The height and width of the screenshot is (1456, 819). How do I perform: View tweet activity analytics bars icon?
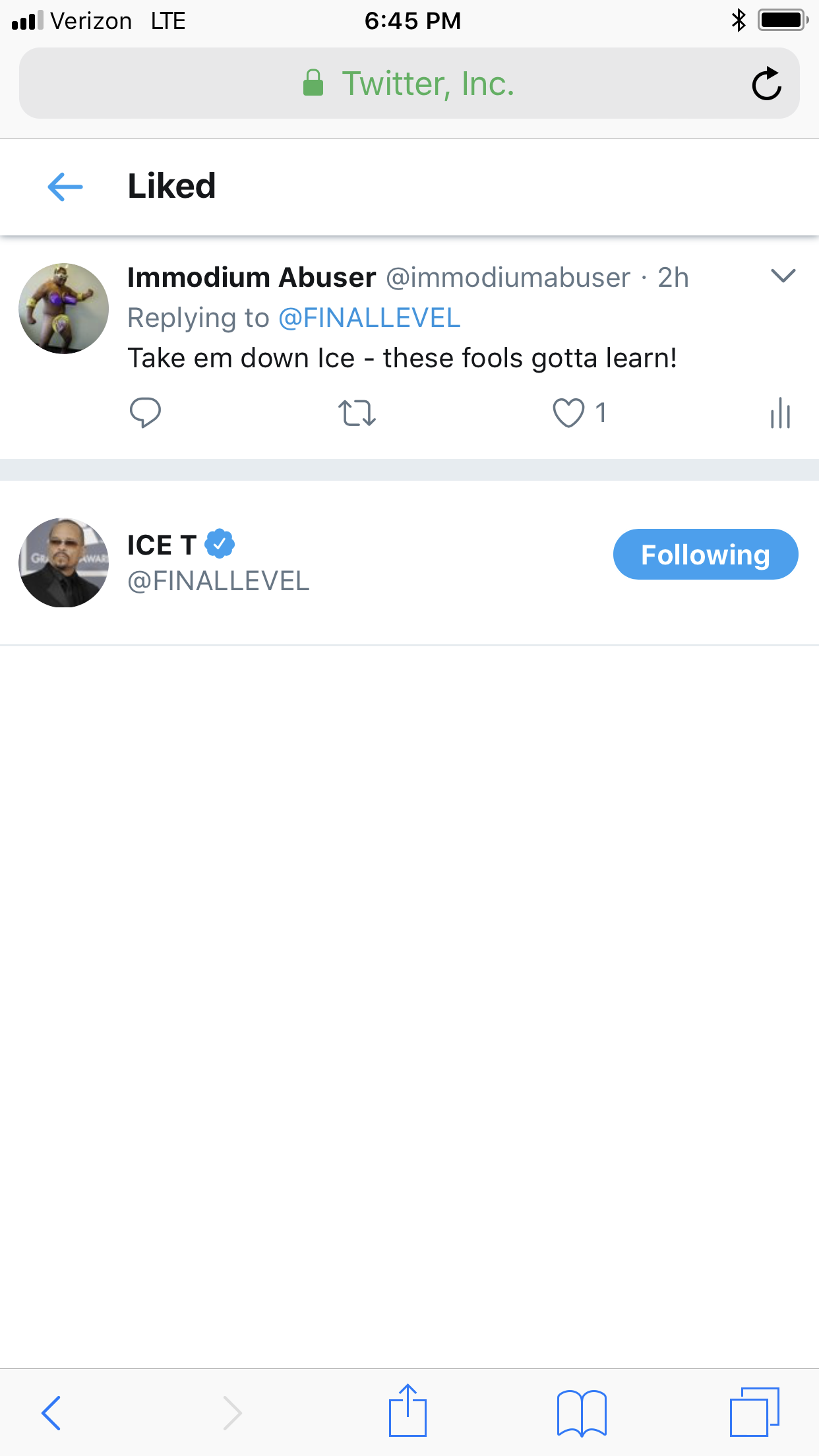point(780,413)
